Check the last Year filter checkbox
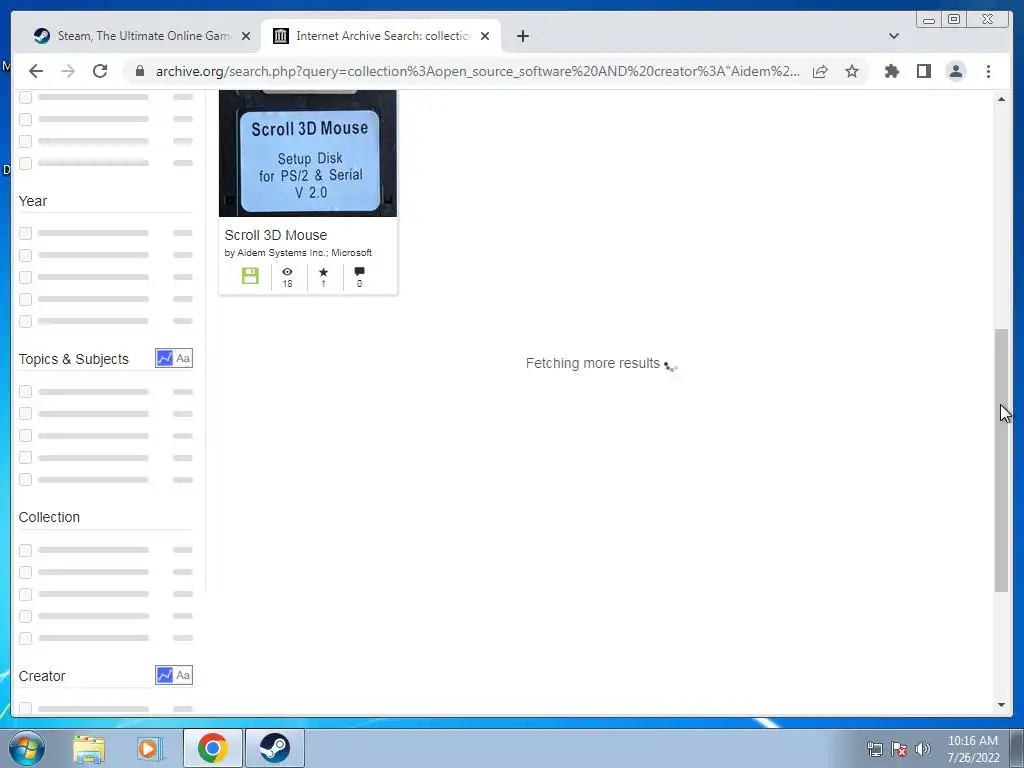This screenshot has width=1024, height=768. pyautogui.click(x=25, y=321)
